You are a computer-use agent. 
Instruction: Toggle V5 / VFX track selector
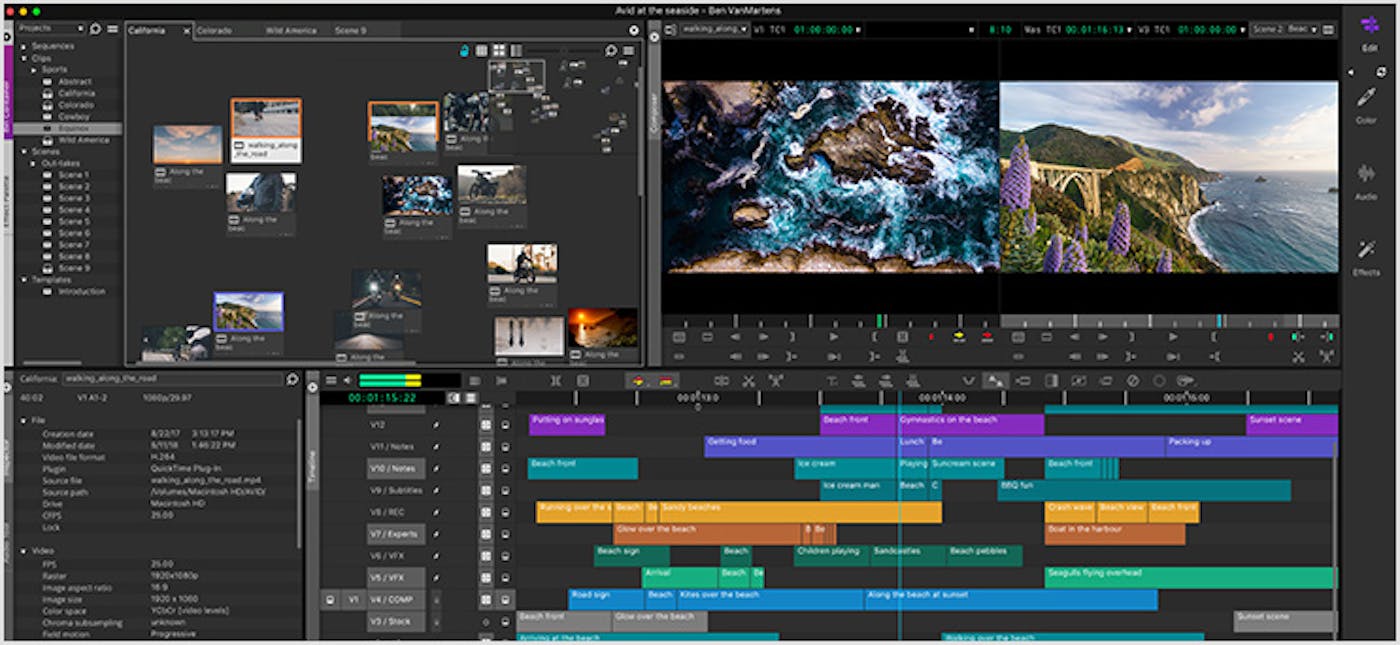395,578
